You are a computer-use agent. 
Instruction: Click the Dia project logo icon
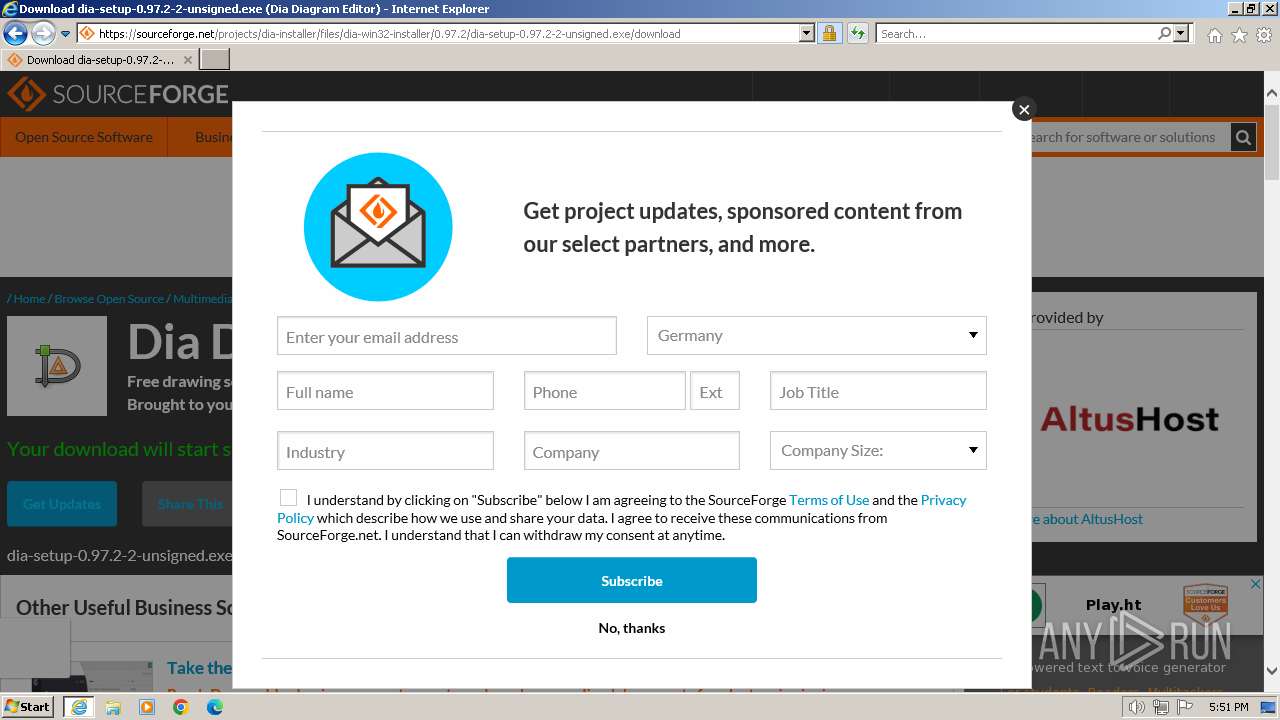click(57, 366)
